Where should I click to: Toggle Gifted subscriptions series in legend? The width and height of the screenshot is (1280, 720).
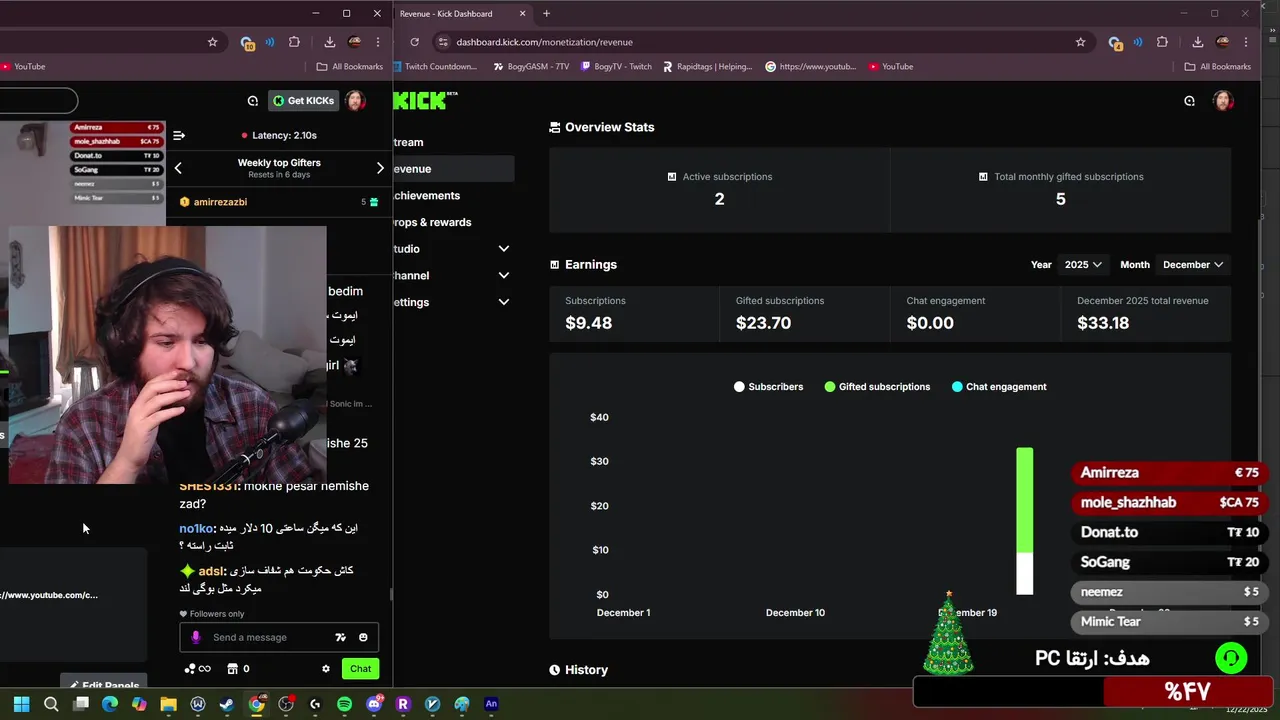877,387
